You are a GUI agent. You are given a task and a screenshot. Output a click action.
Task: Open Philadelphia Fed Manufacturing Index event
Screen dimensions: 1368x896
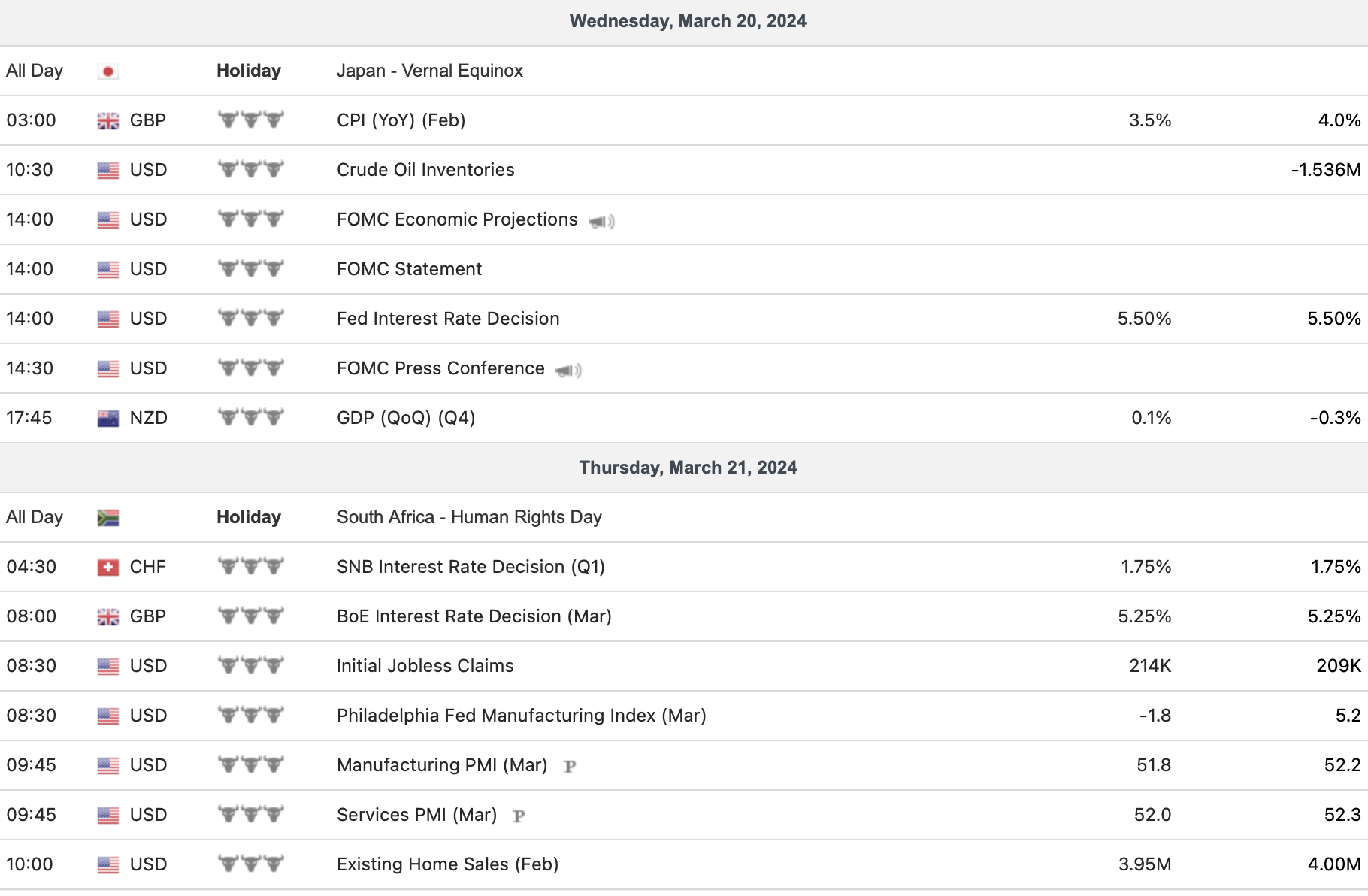point(521,716)
